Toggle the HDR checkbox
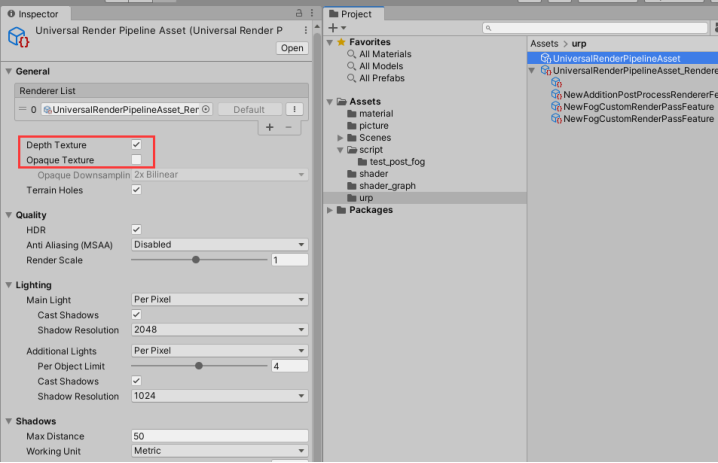This screenshot has height=463, width=718. (x=136, y=229)
